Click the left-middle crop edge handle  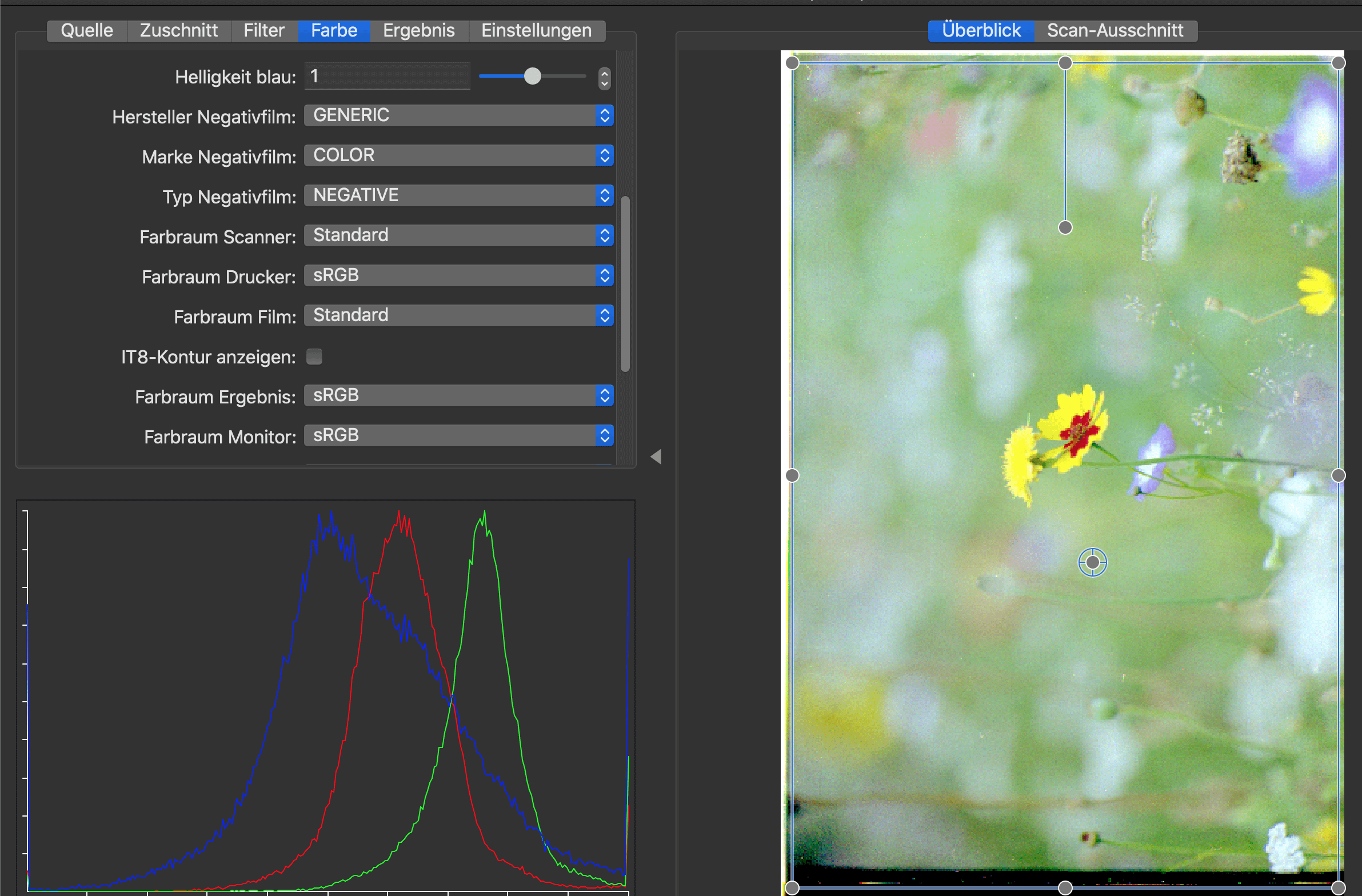(x=792, y=475)
